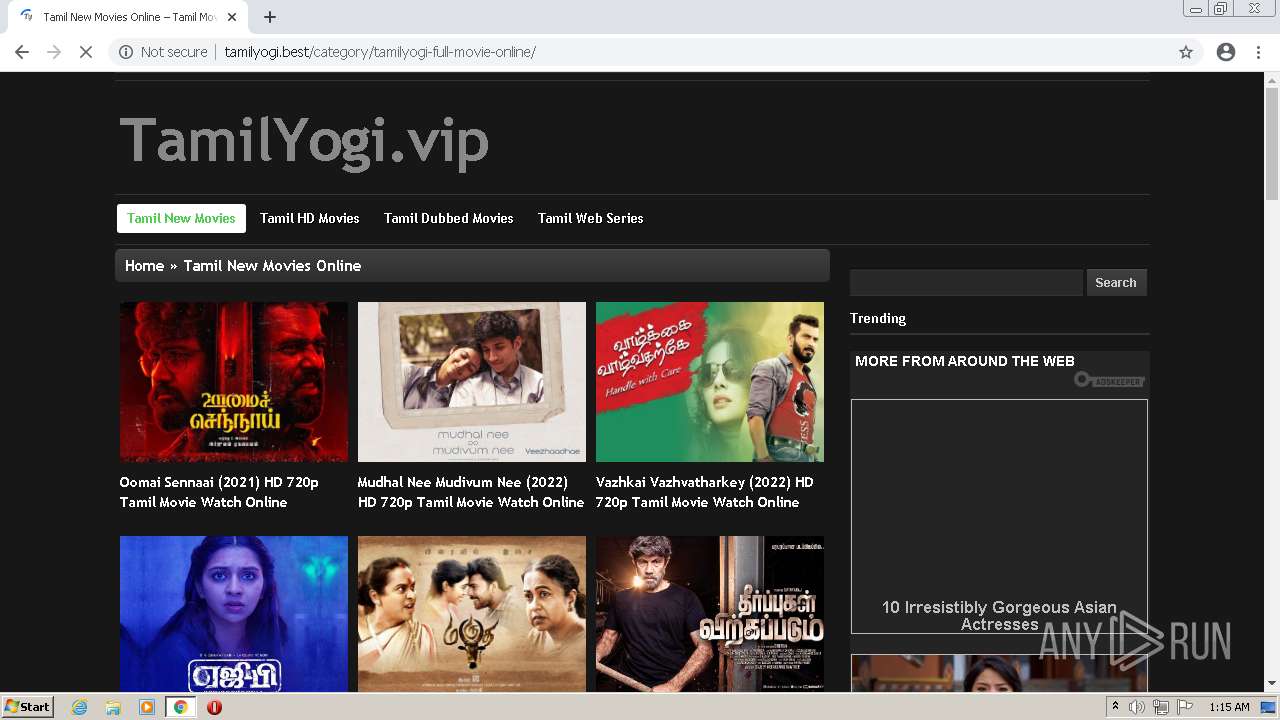Open network tray icon
Image resolution: width=1280 pixels, height=720 pixels.
(1161, 707)
